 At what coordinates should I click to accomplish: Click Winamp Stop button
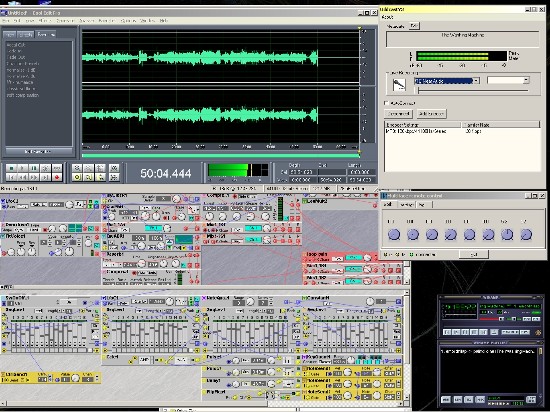(x=474, y=332)
